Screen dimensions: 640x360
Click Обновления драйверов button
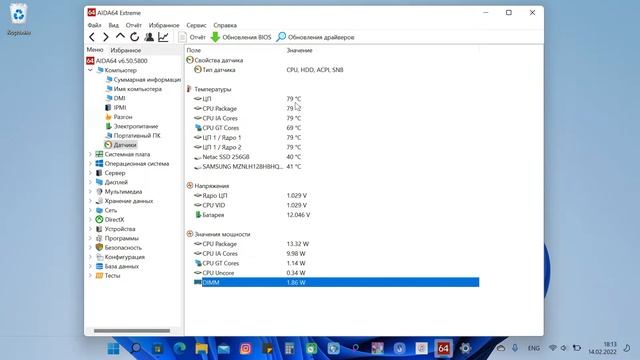coord(315,37)
